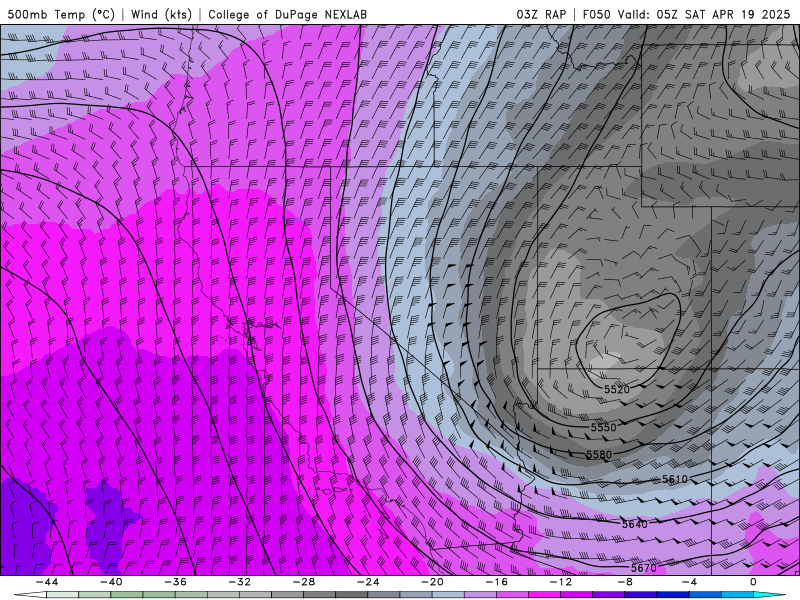
Task: Click the 5520 height contour label
Action: 617,389
